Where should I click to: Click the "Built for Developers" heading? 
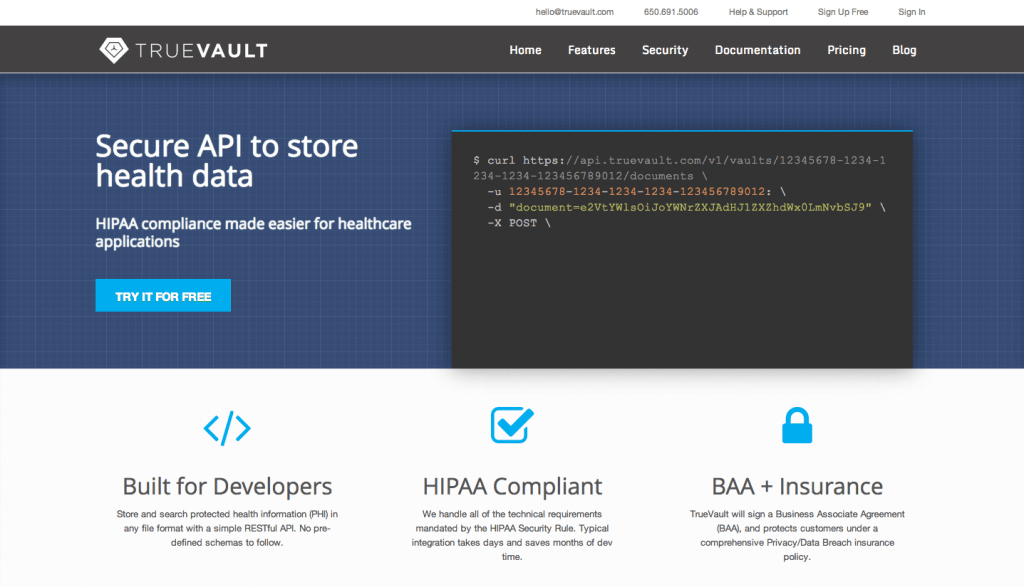pyautogui.click(x=227, y=486)
